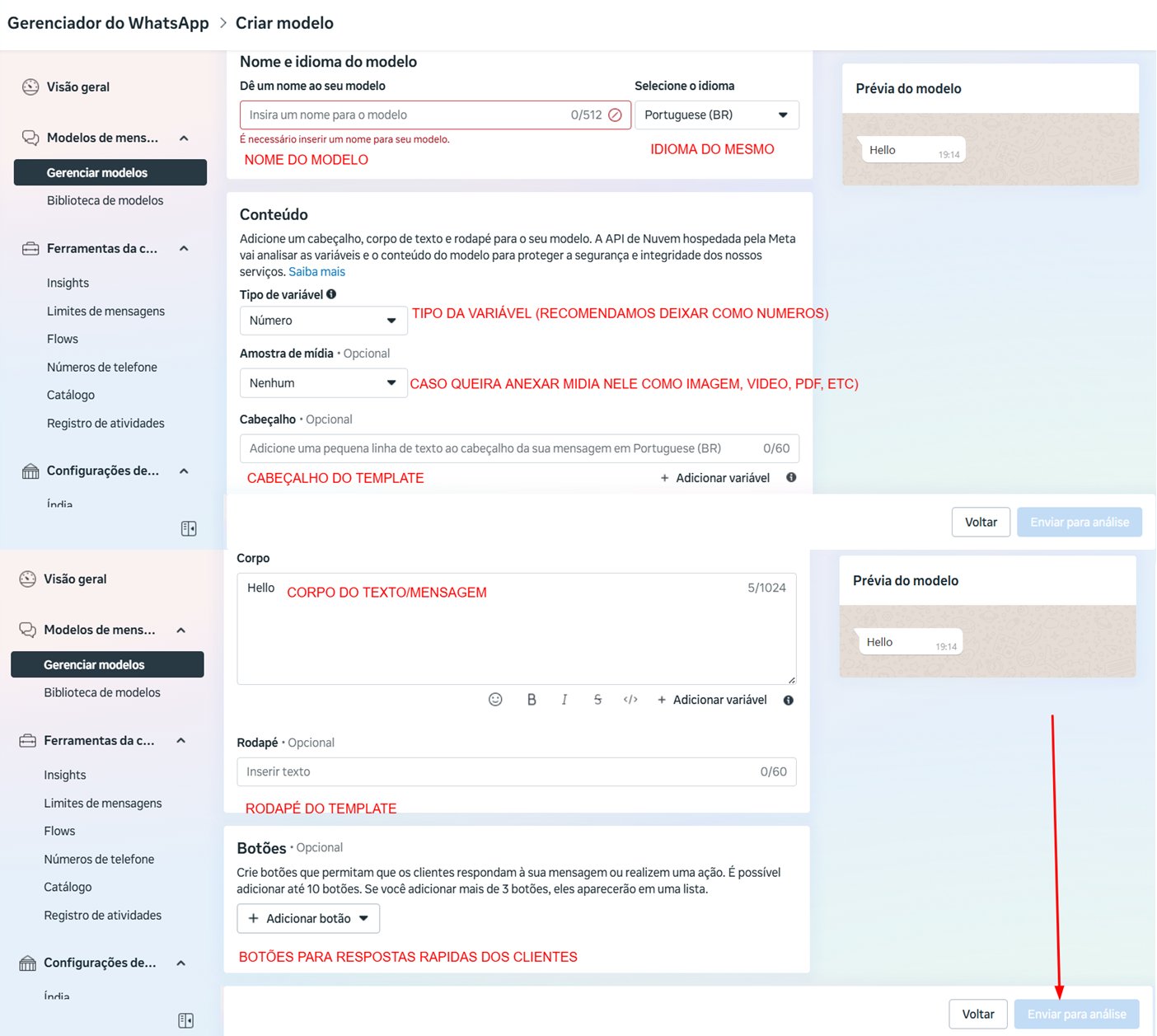Open the emoji picker in body toolbar
1157x1036 pixels.
point(495,700)
